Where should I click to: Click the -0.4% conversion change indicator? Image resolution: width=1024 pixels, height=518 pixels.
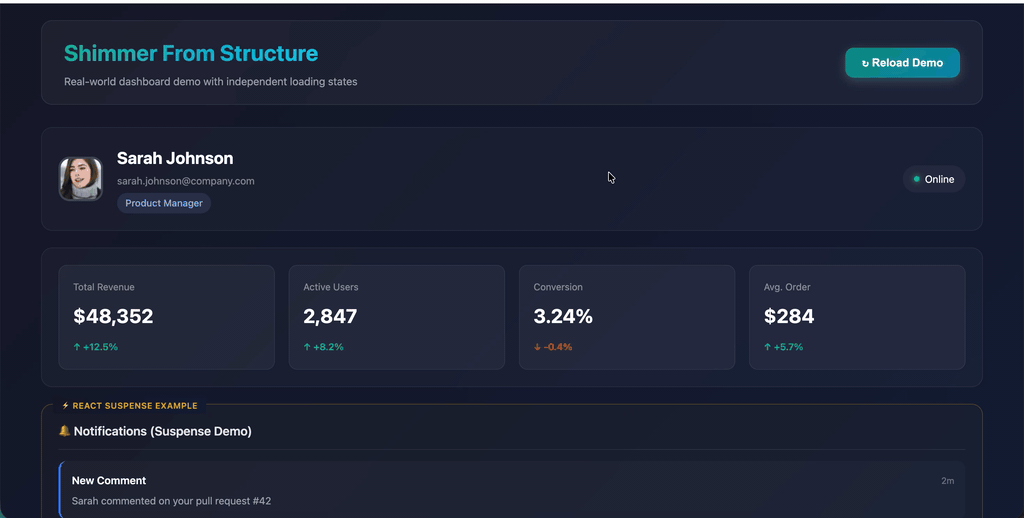point(553,347)
